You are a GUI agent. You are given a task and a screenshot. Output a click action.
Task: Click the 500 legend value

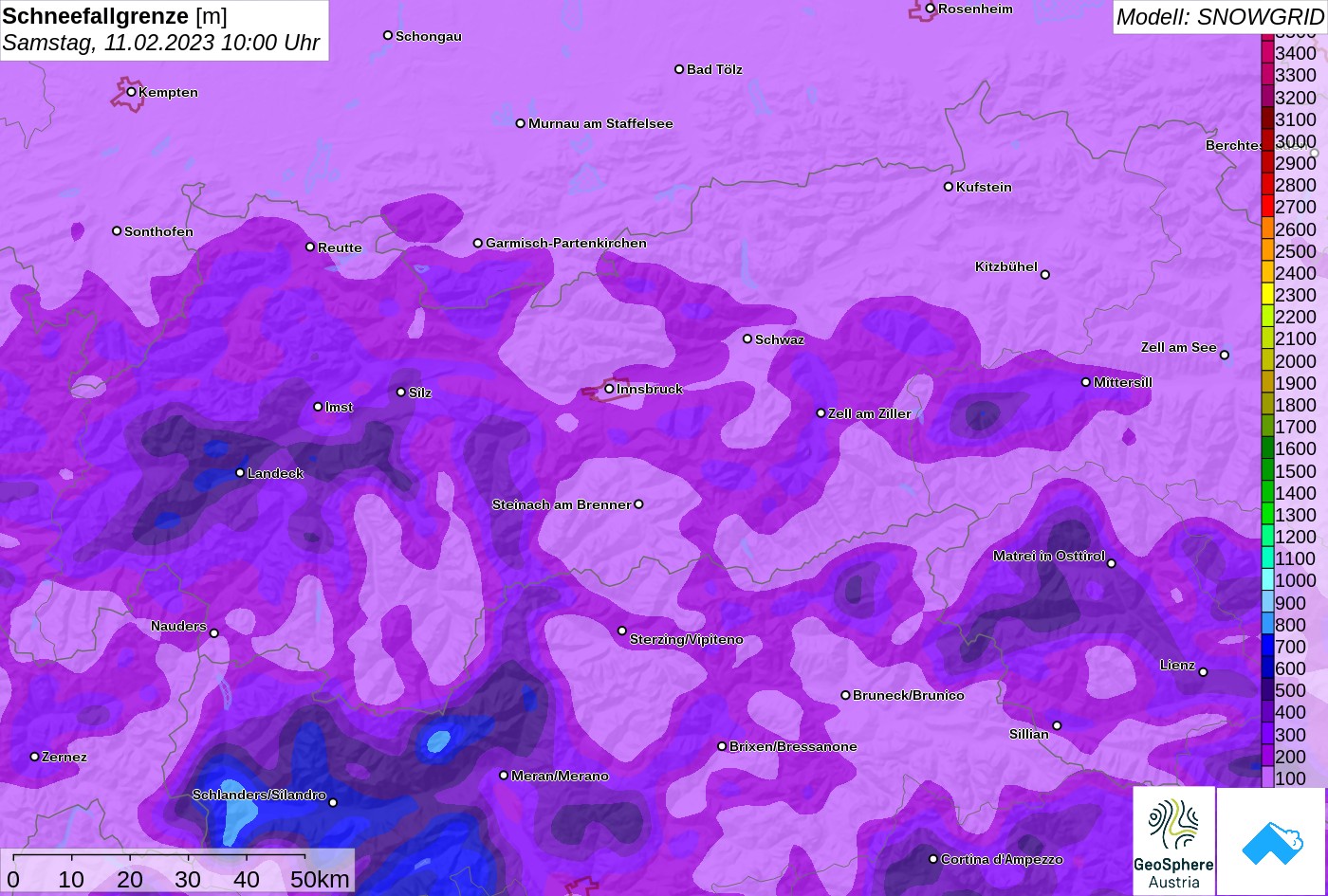(x=1290, y=690)
